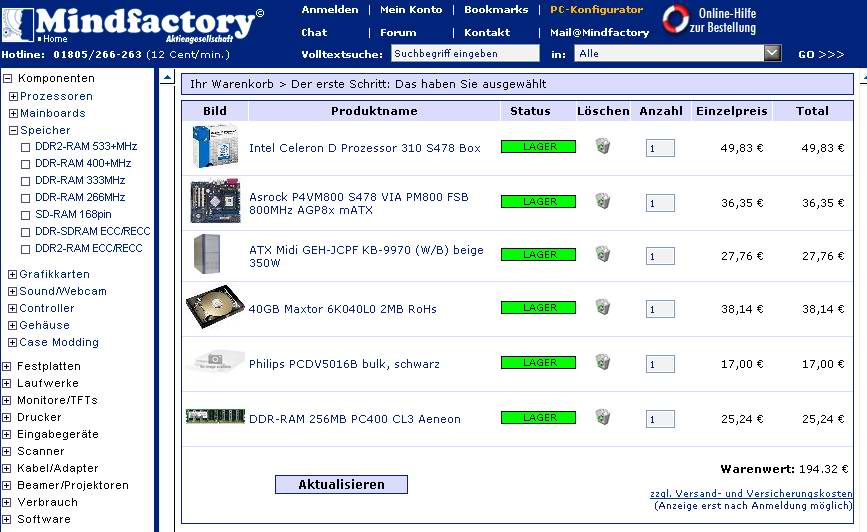Expand the Case Modding category
Screen dimensions: 867x532
coord(12,342)
